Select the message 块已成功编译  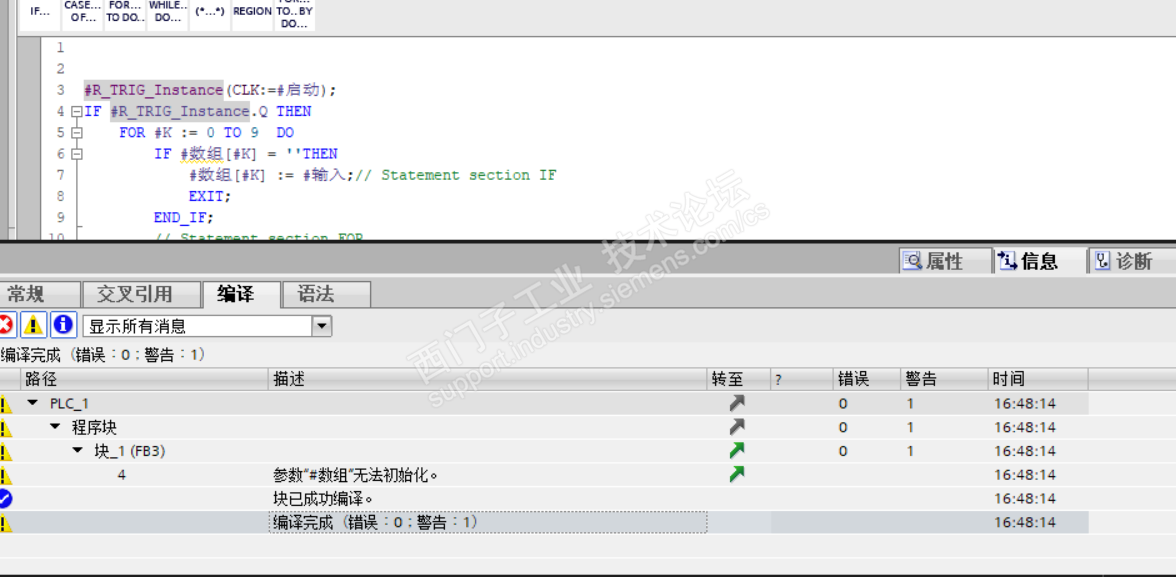pos(323,499)
